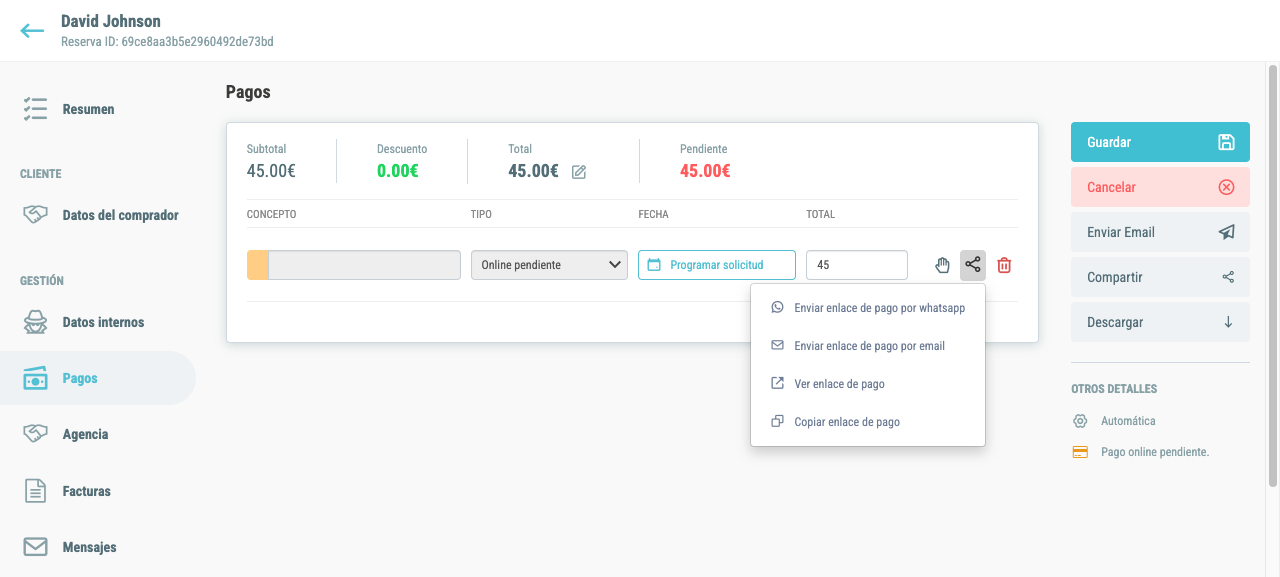Image resolution: width=1280 pixels, height=577 pixels.
Task: Click the calendar icon in Programar solicitud
Action: coord(655,265)
